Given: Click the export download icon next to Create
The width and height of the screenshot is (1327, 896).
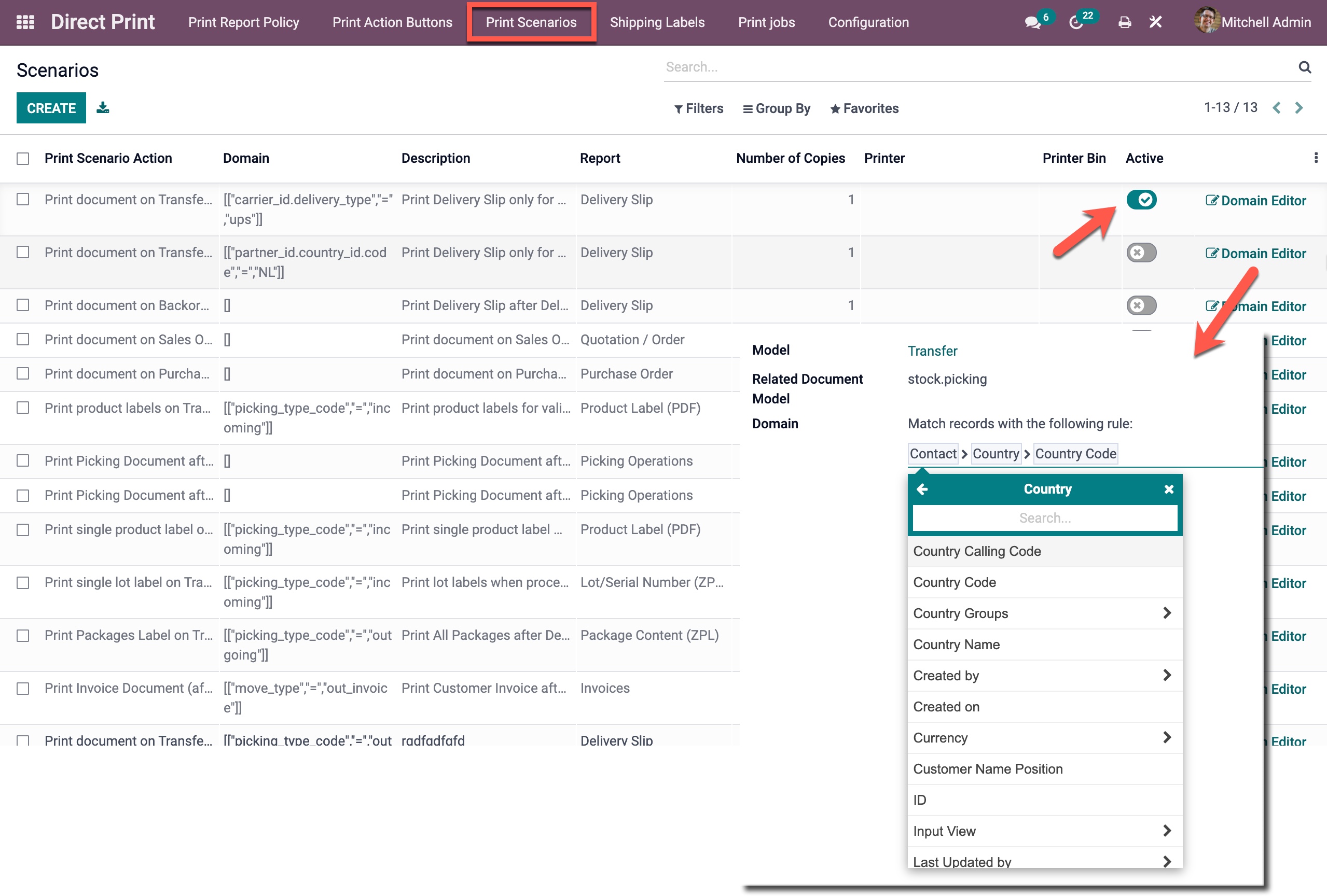Looking at the screenshot, I should pos(103,107).
